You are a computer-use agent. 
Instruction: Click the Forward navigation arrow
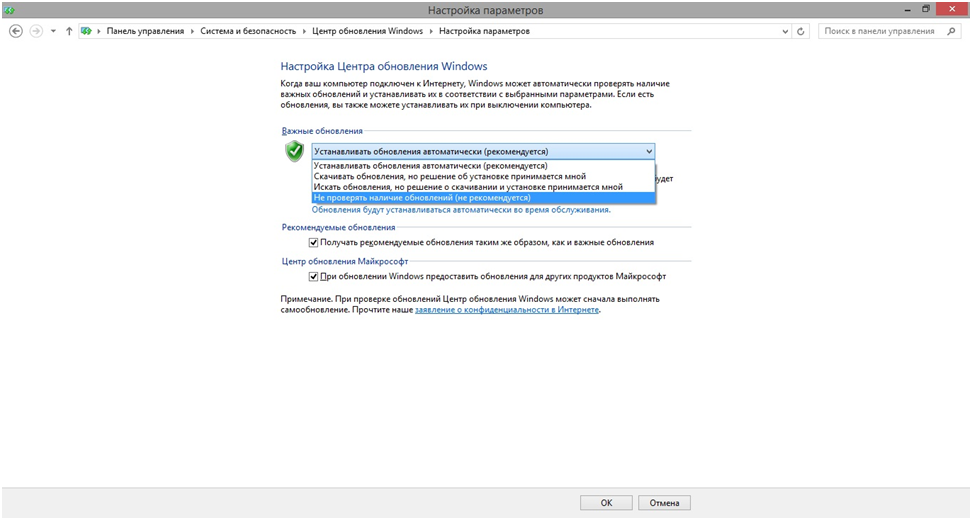point(37,31)
